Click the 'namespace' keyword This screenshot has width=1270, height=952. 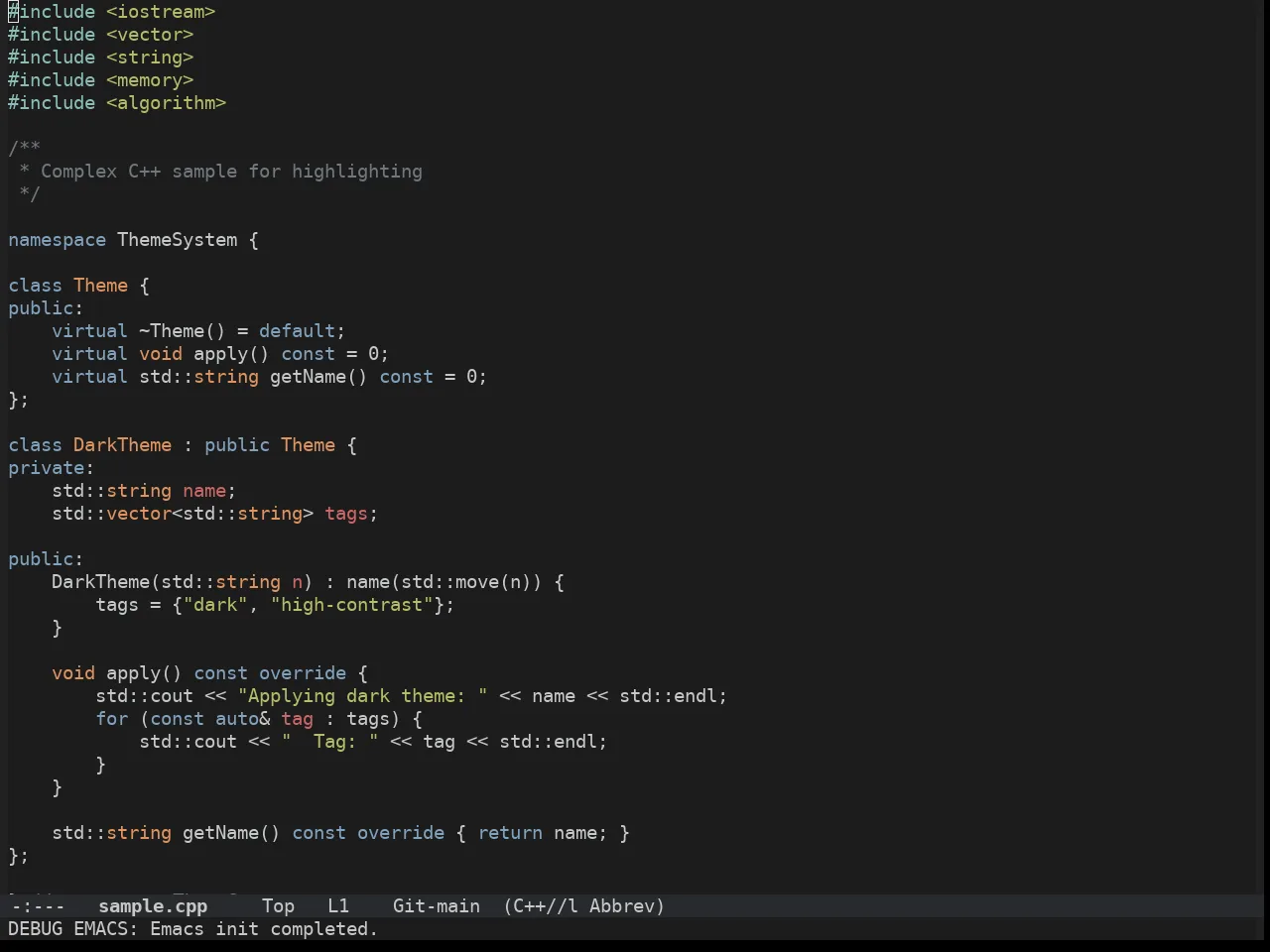coord(57,240)
